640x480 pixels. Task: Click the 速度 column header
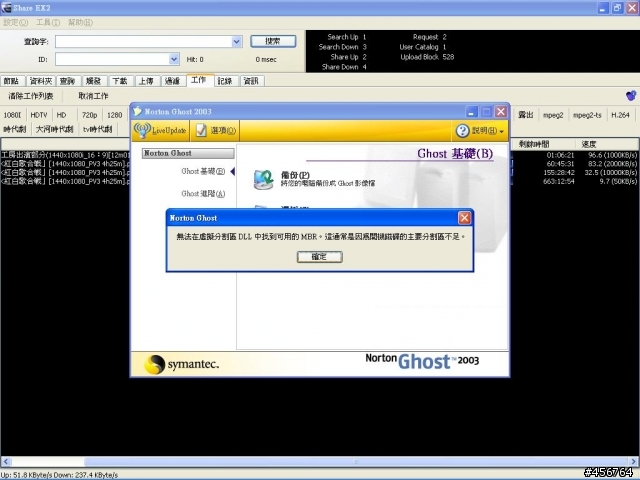pyautogui.click(x=606, y=144)
